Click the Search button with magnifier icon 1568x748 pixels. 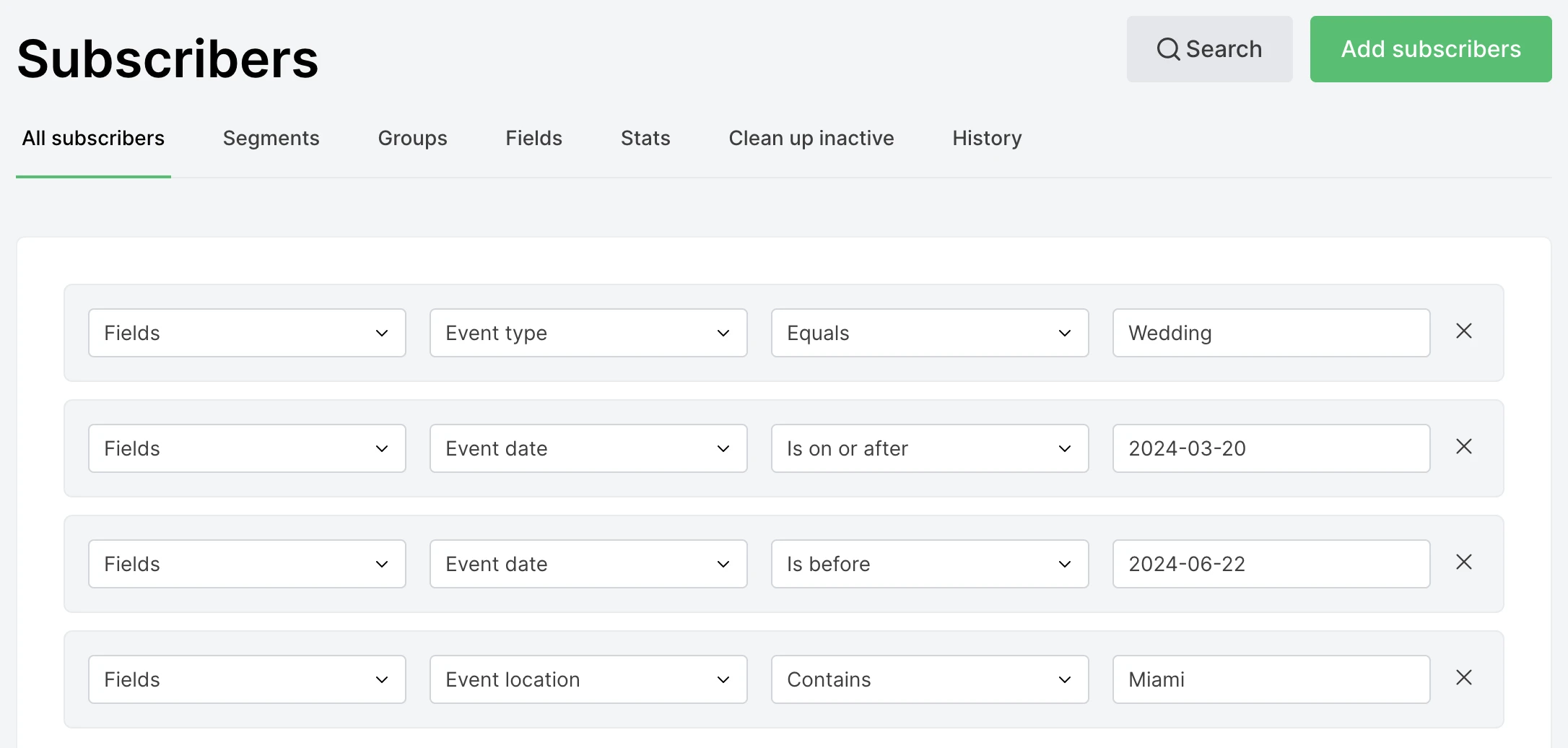[x=1209, y=49]
